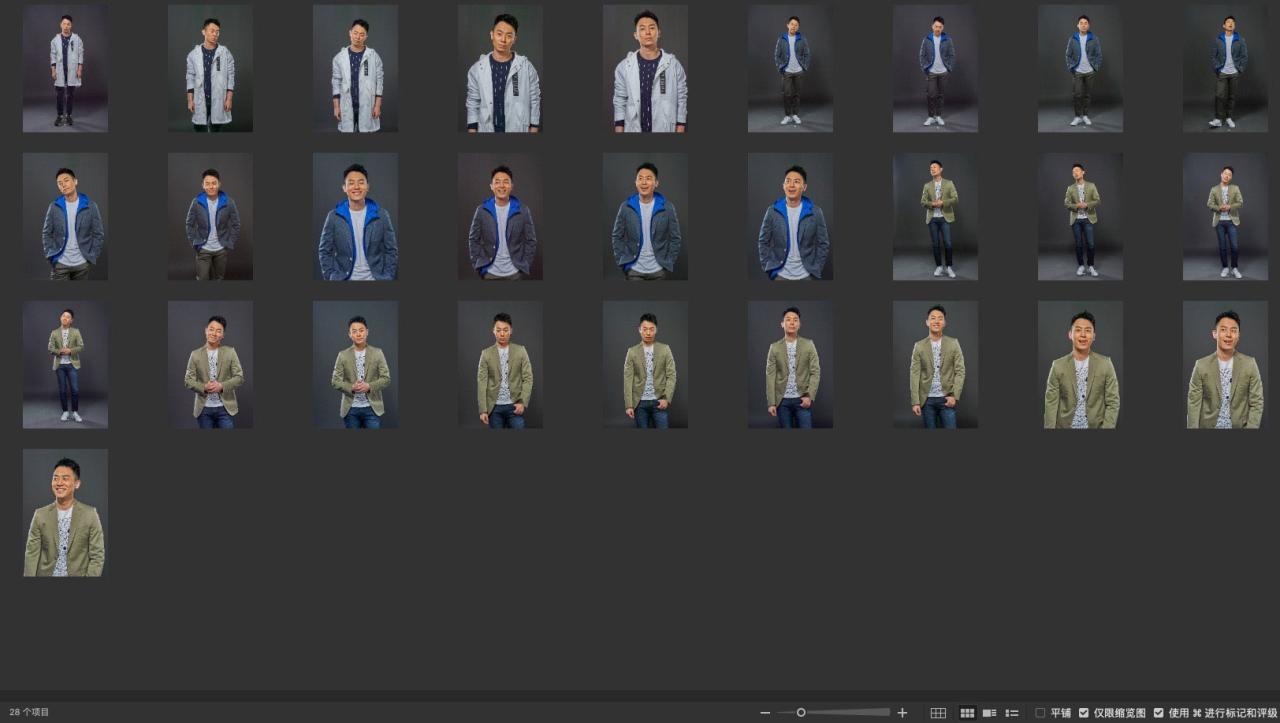1280x723 pixels.
Task: Select the last thumbnail in the first row
Action: (x=1225, y=68)
